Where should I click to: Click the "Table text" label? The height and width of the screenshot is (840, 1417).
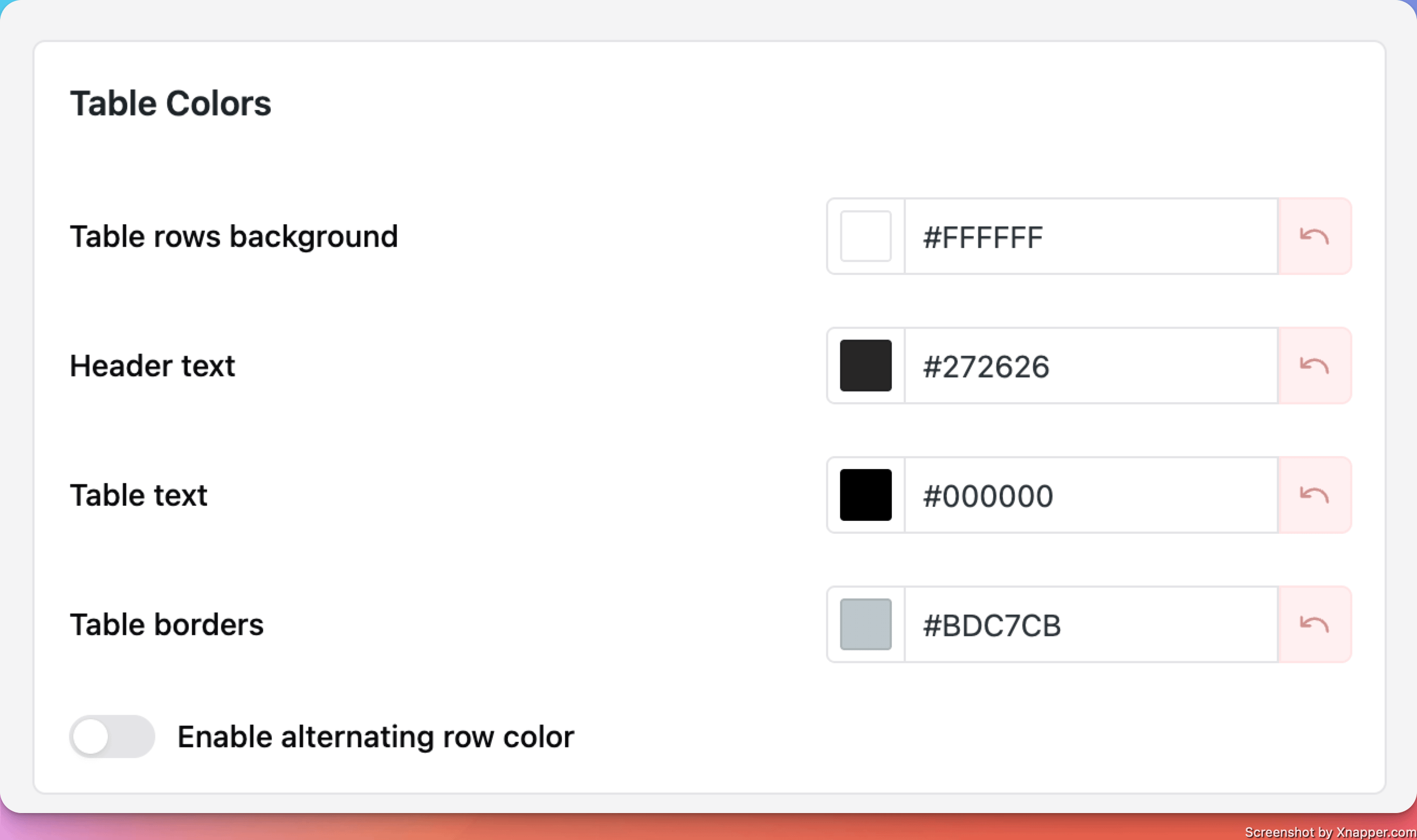[139, 495]
